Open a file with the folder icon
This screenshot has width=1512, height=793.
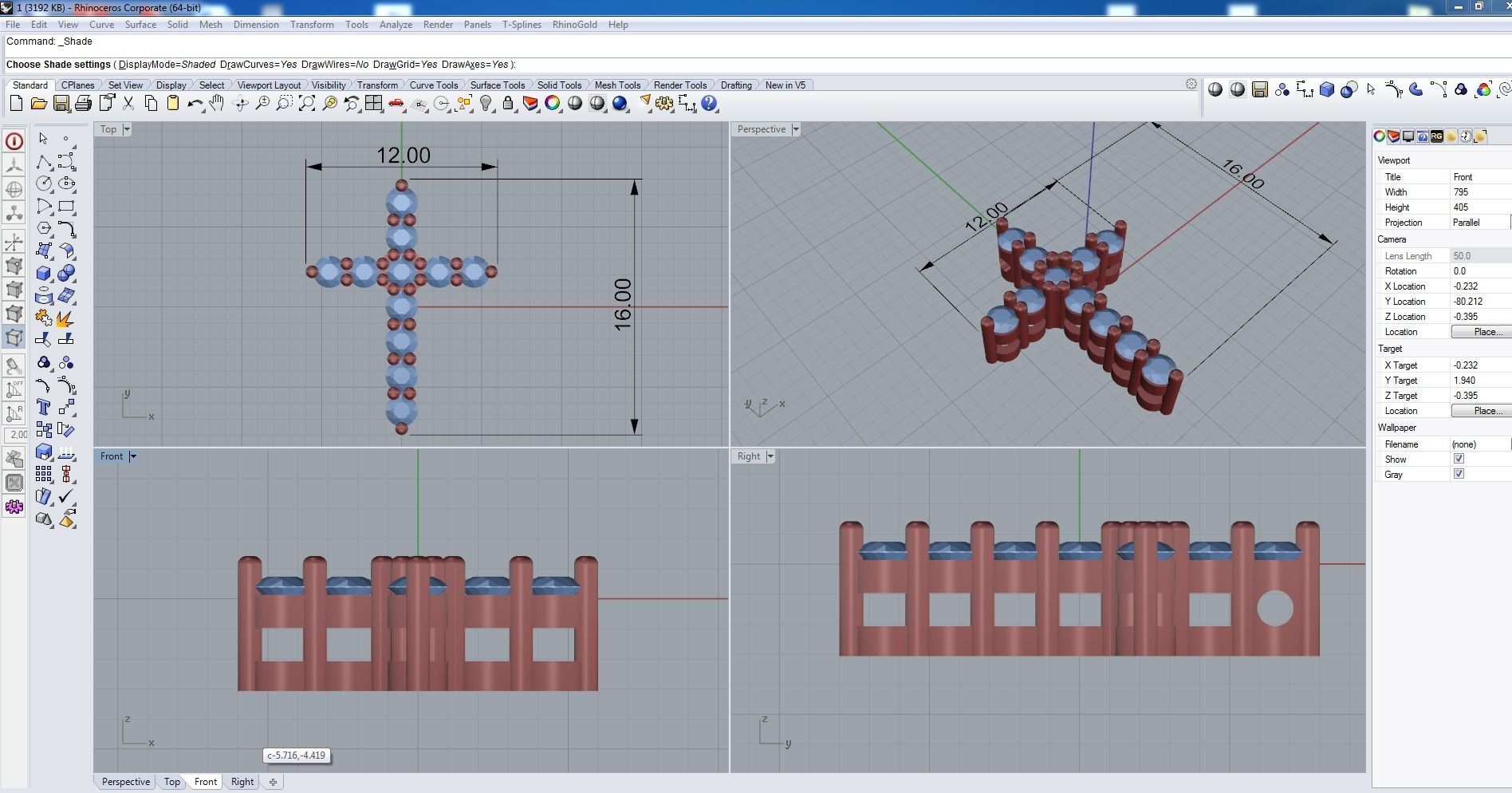38,104
